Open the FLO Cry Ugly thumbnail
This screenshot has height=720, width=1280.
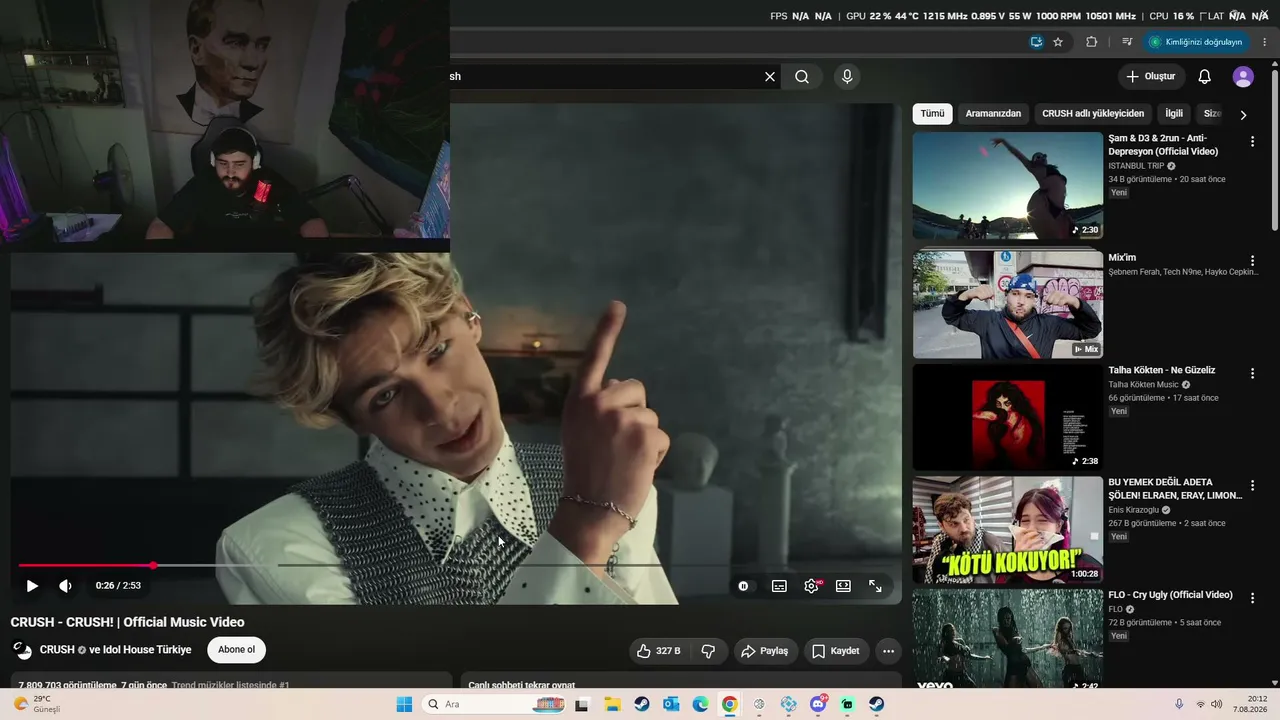pyautogui.click(x=1007, y=639)
